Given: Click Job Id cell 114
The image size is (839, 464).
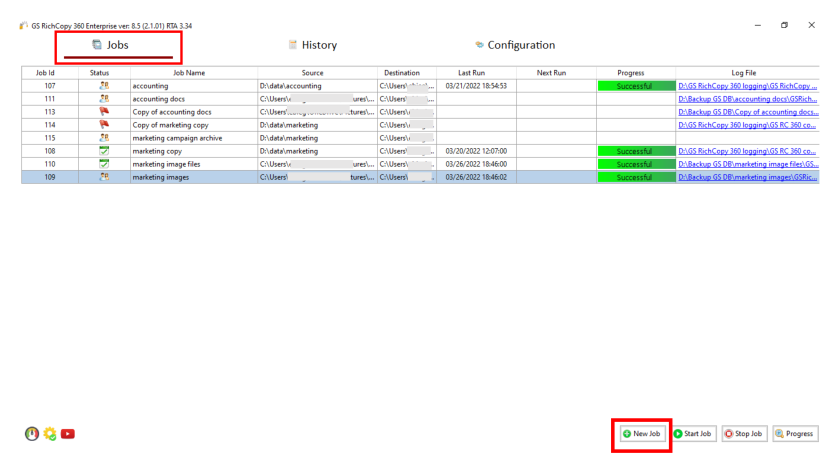Looking at the screenshot, I should (x=50, y=125).
